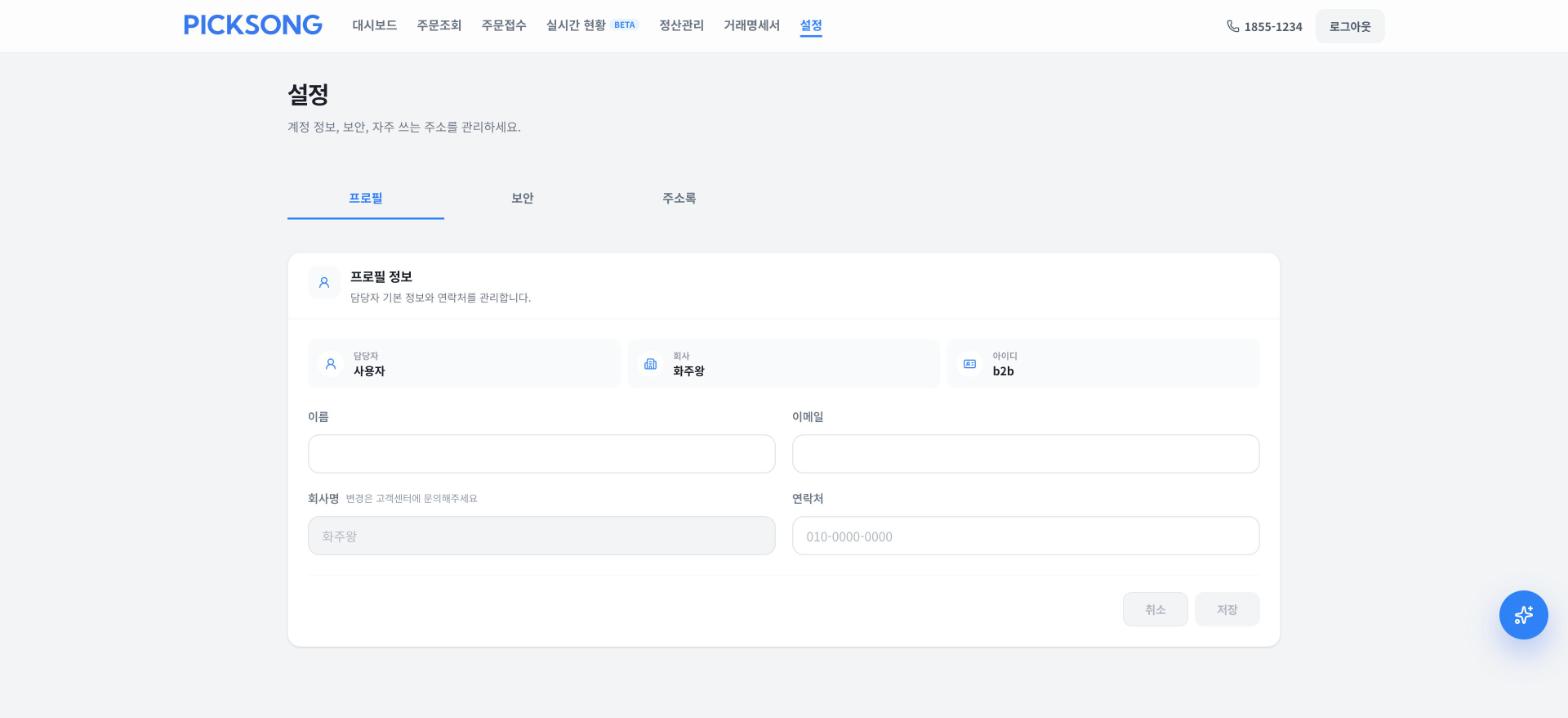Click the ID card icon in 아이디 card
The width and height of the screenshot is (1568, 718).
(x=969, y=364)
